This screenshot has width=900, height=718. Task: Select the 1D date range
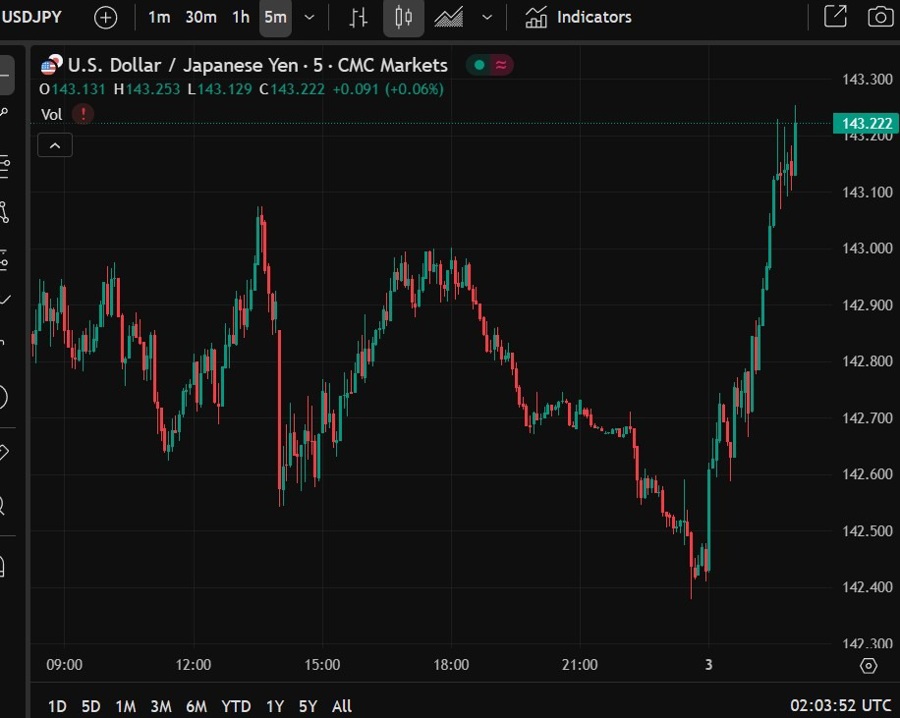pyautogui.click(x=57, y=706)
